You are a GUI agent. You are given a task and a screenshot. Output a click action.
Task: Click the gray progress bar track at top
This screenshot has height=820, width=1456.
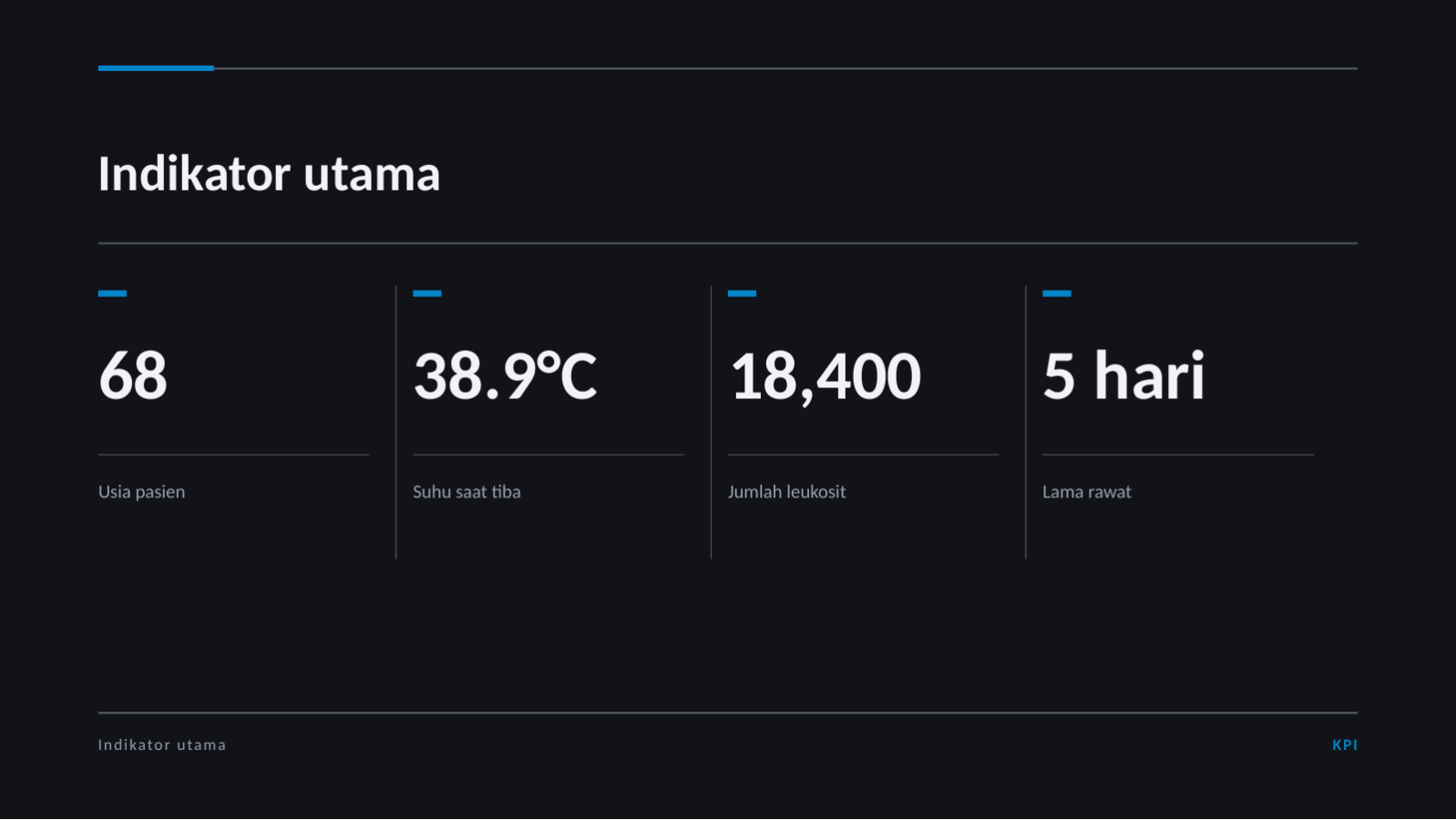click(x=785, y=68)
